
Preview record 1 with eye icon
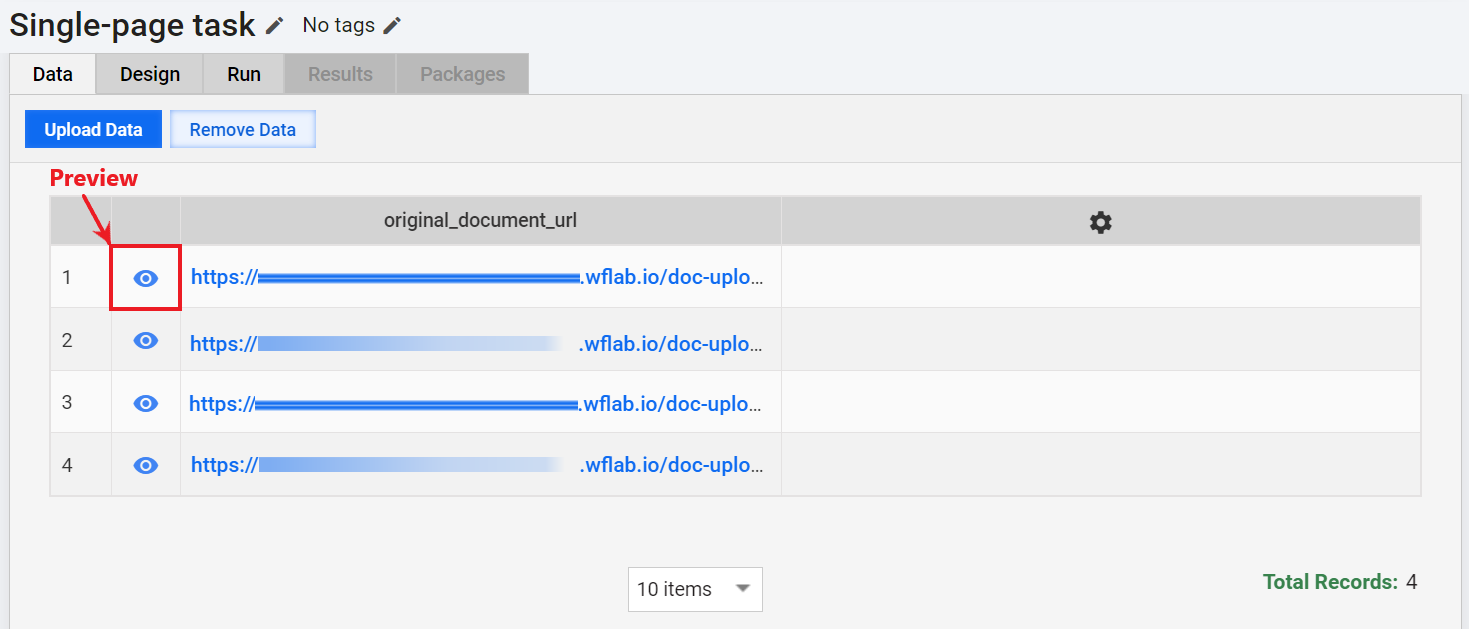[x=146, y=278]
